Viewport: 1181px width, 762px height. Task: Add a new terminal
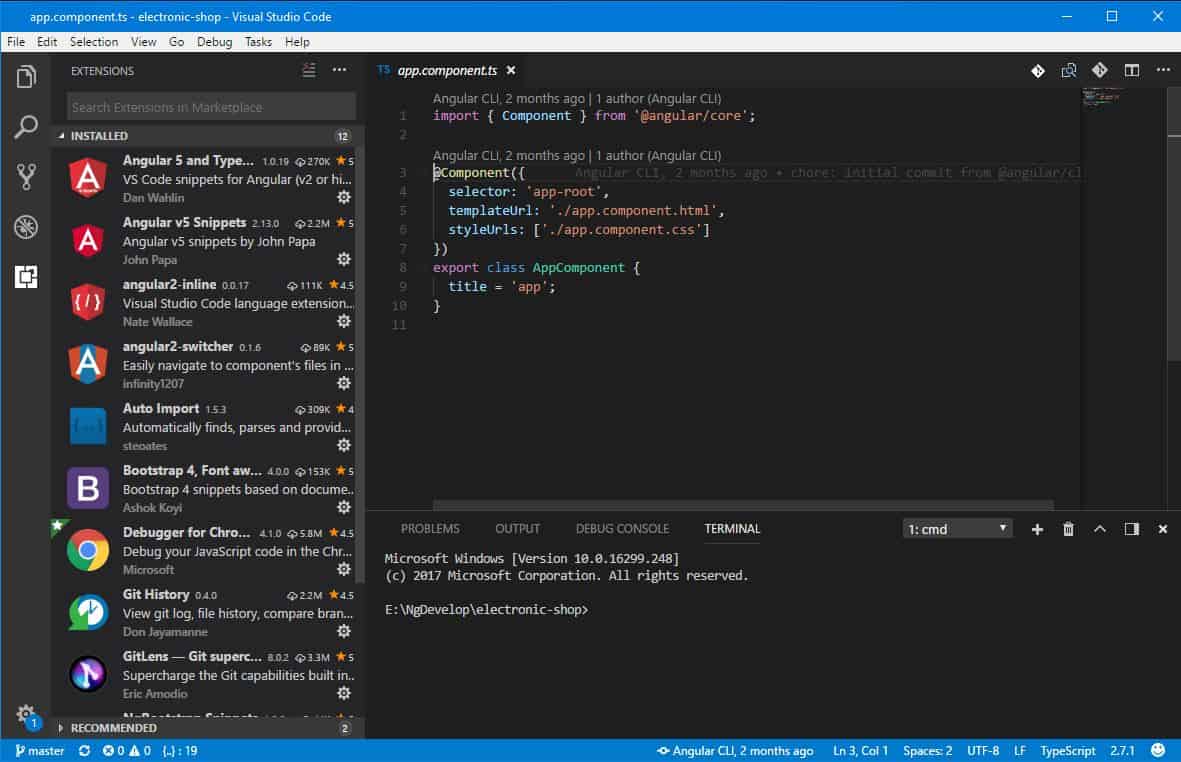click(1037, 529)
